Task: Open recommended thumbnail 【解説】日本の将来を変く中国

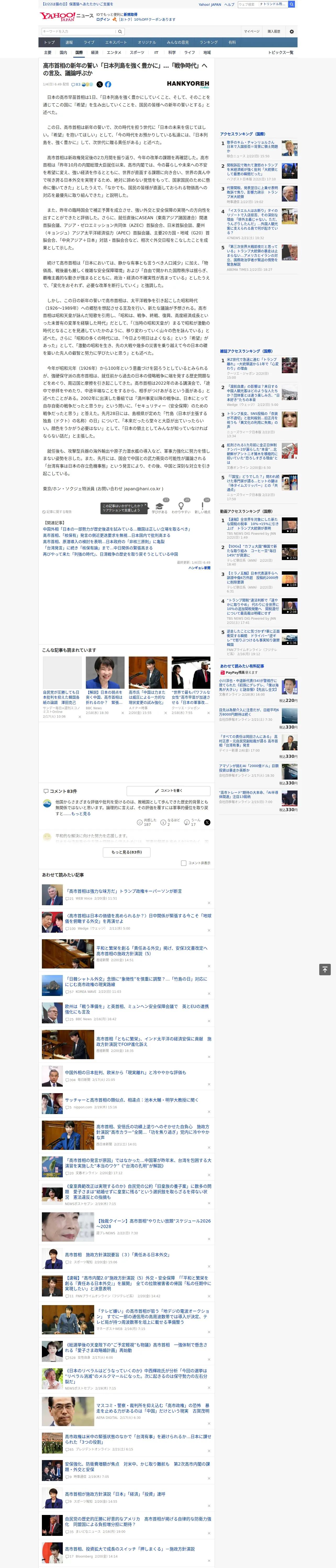Action: pyautogui.click(x=105, y=673)
